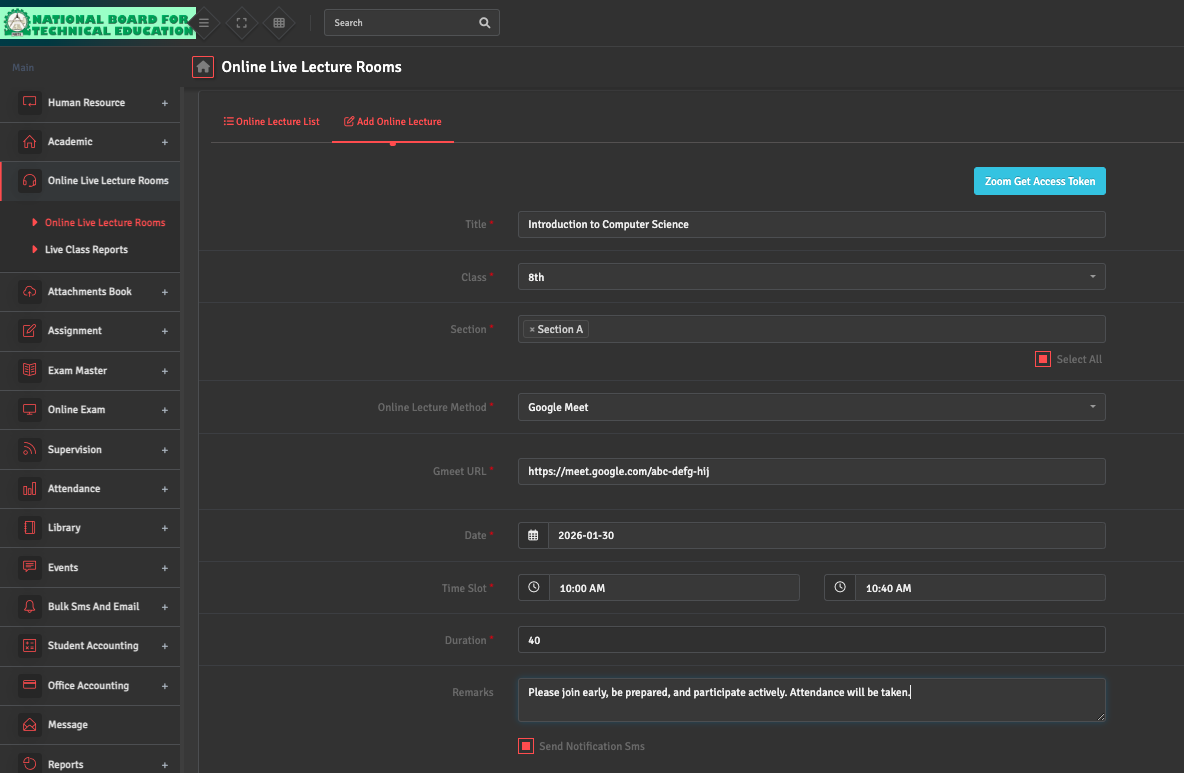
Task: Open the Online Lecture Method dropdown
Action: [x=811, y=407]
